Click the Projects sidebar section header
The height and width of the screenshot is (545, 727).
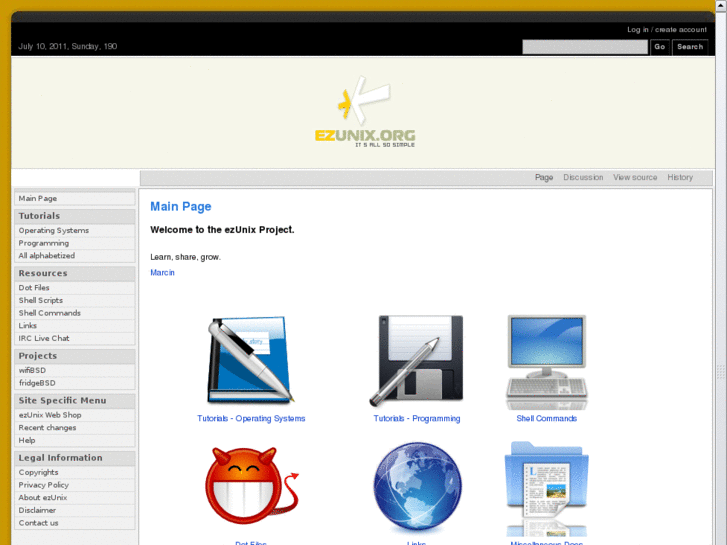click(x=75, y=356)
